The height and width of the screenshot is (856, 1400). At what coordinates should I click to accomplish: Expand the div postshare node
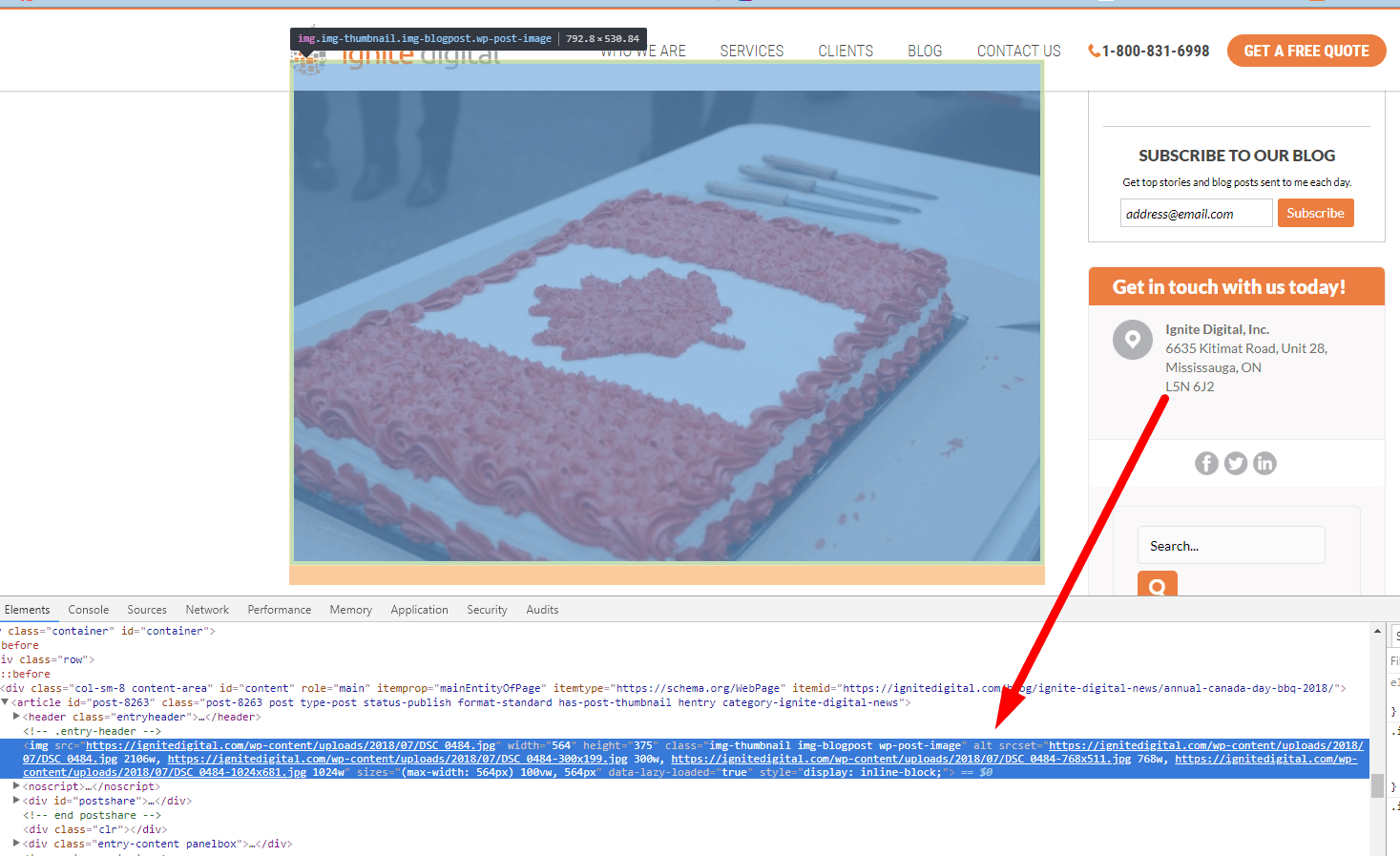(x=16, y=801)
